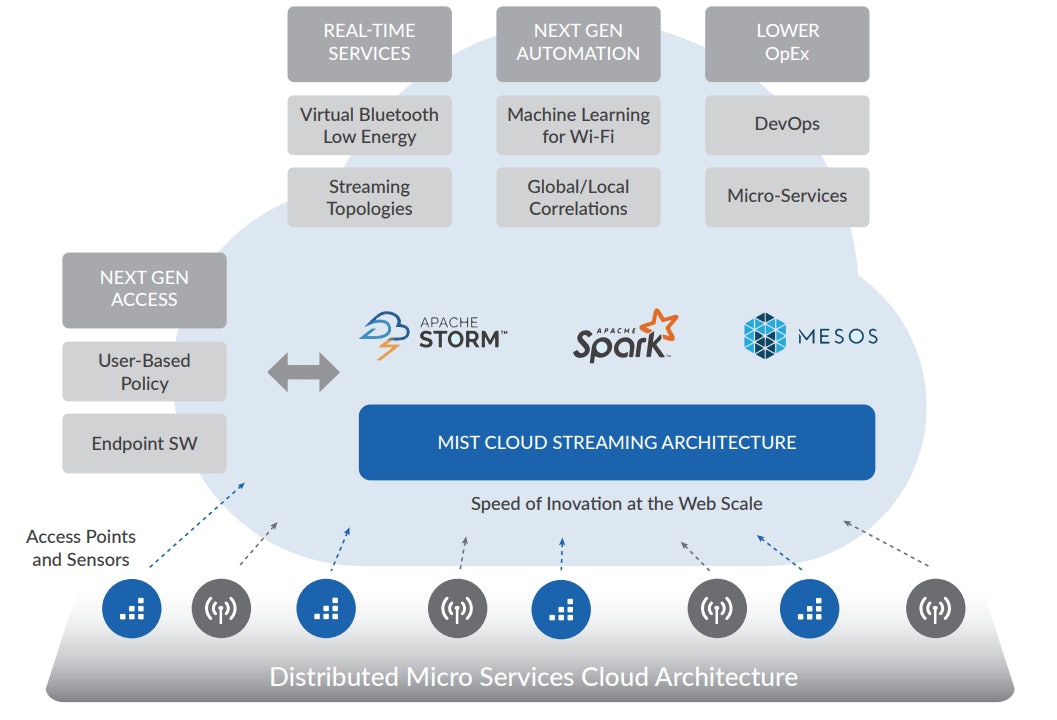Click the Real-Time Services header box
The height and width of the screenshot is (720, 1057).
point(369,43)
